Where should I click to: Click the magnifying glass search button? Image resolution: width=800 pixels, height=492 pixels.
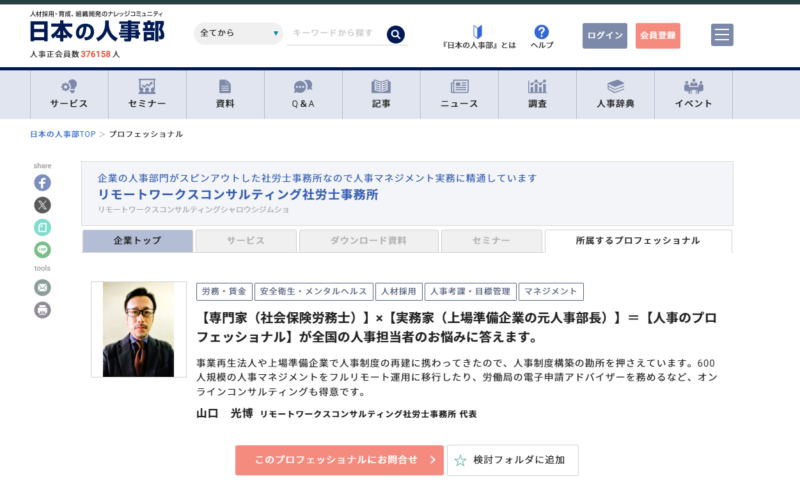tap(395, 34)
